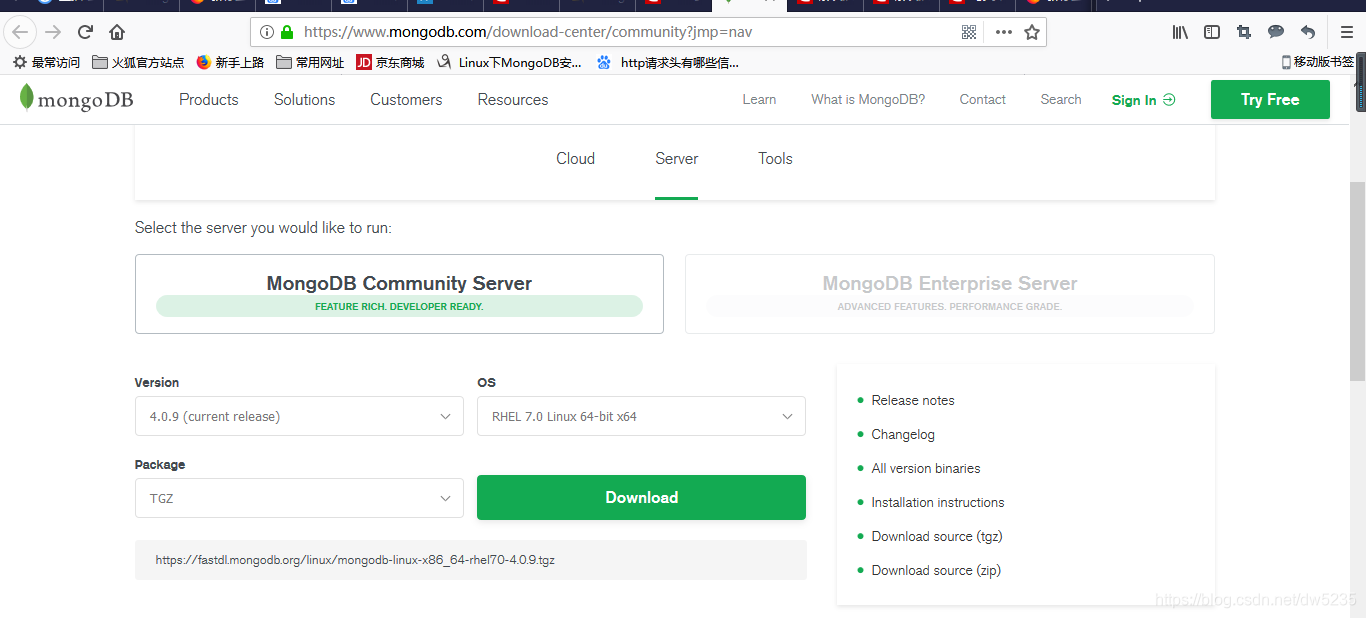The height and width of the screenshot is (618, 1366).
Task: Reload the current page
Action: [x=85, y=32]
